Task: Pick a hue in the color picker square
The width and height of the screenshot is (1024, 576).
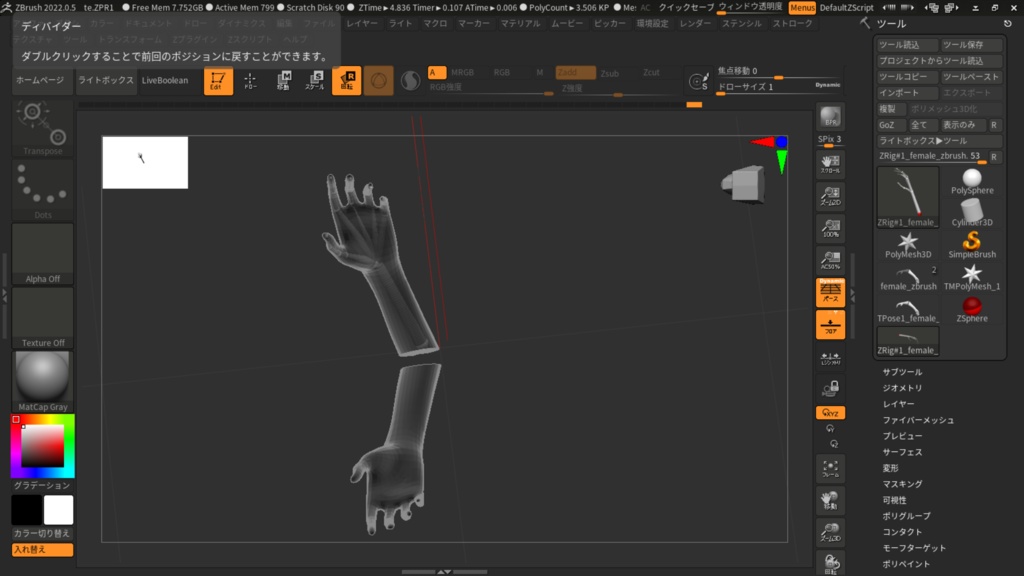Action: (42, 446)
